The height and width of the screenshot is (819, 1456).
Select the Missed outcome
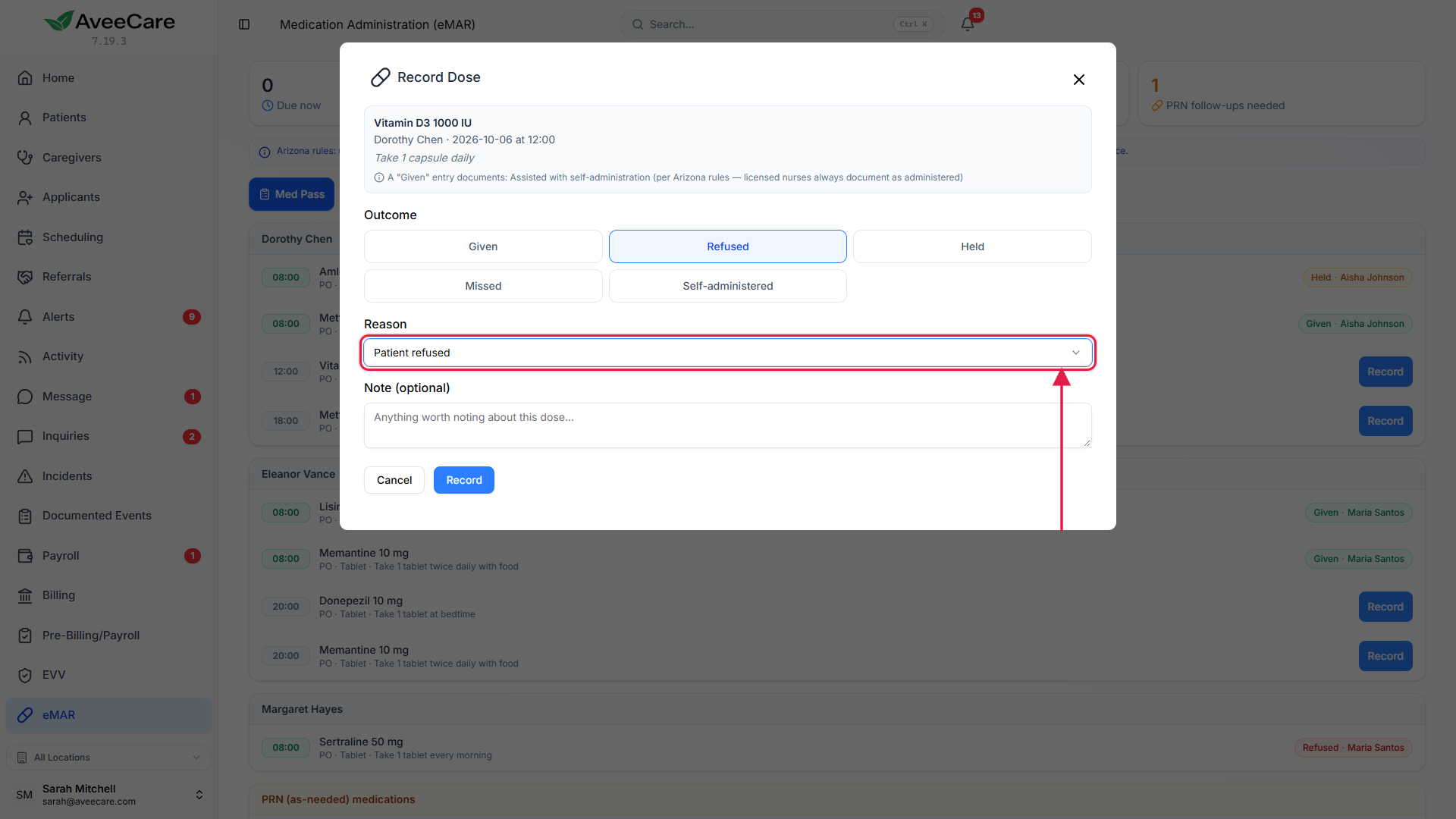(483, 286)
